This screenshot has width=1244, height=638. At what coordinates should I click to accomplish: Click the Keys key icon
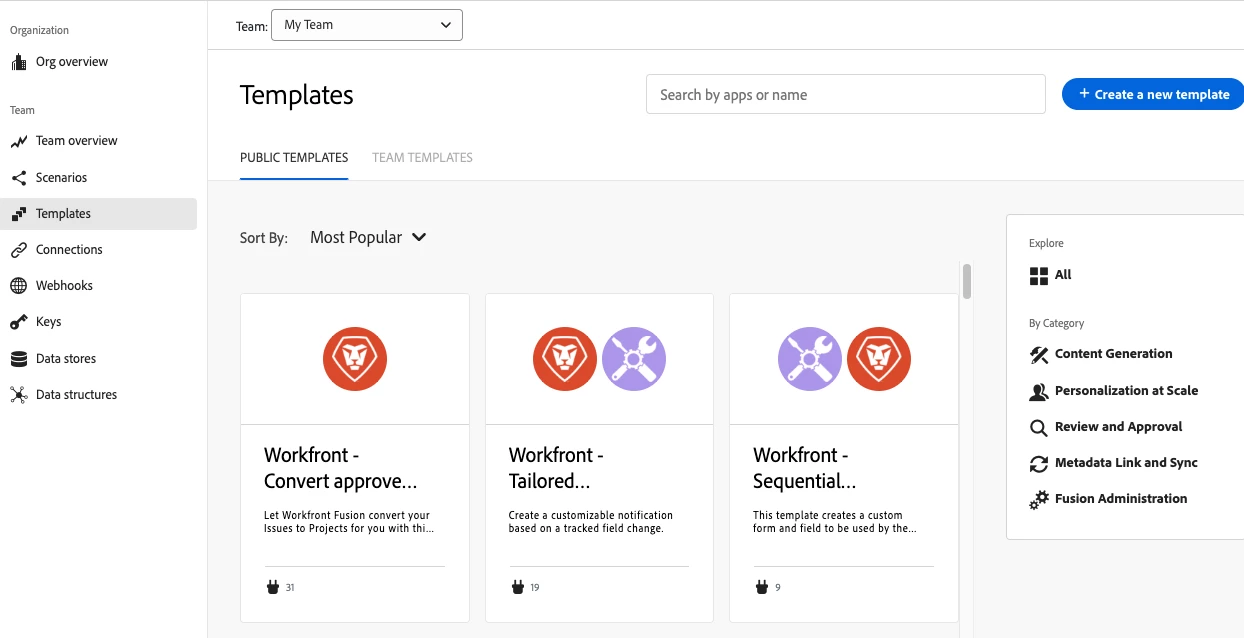click(x=19, y=322)
